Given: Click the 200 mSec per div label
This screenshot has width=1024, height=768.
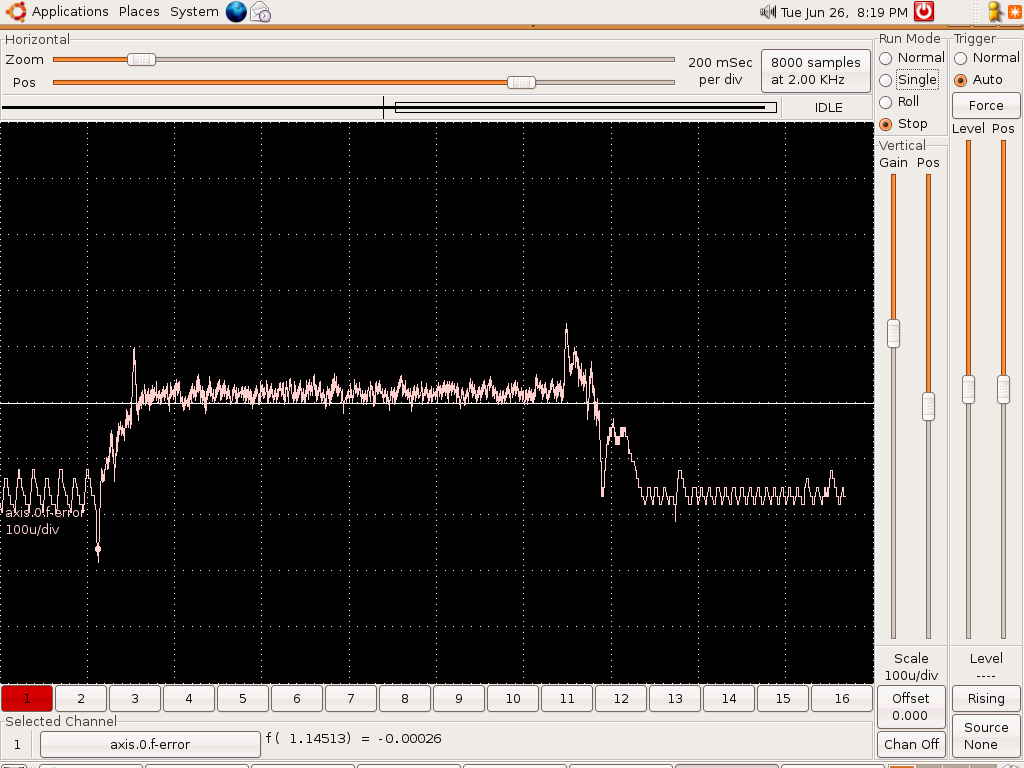Looking at the screenshot, I should coord(720,71).
